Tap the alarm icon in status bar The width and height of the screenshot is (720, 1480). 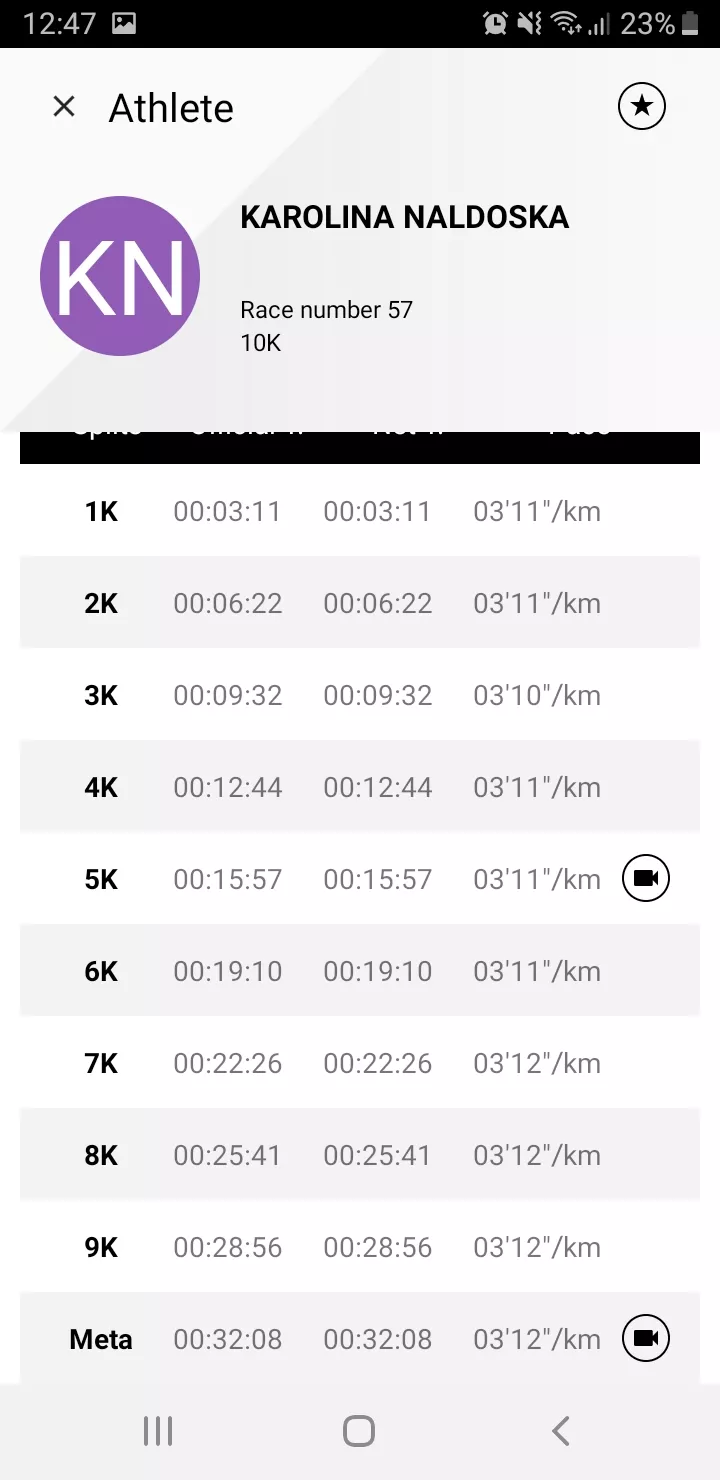coord(495,23)
